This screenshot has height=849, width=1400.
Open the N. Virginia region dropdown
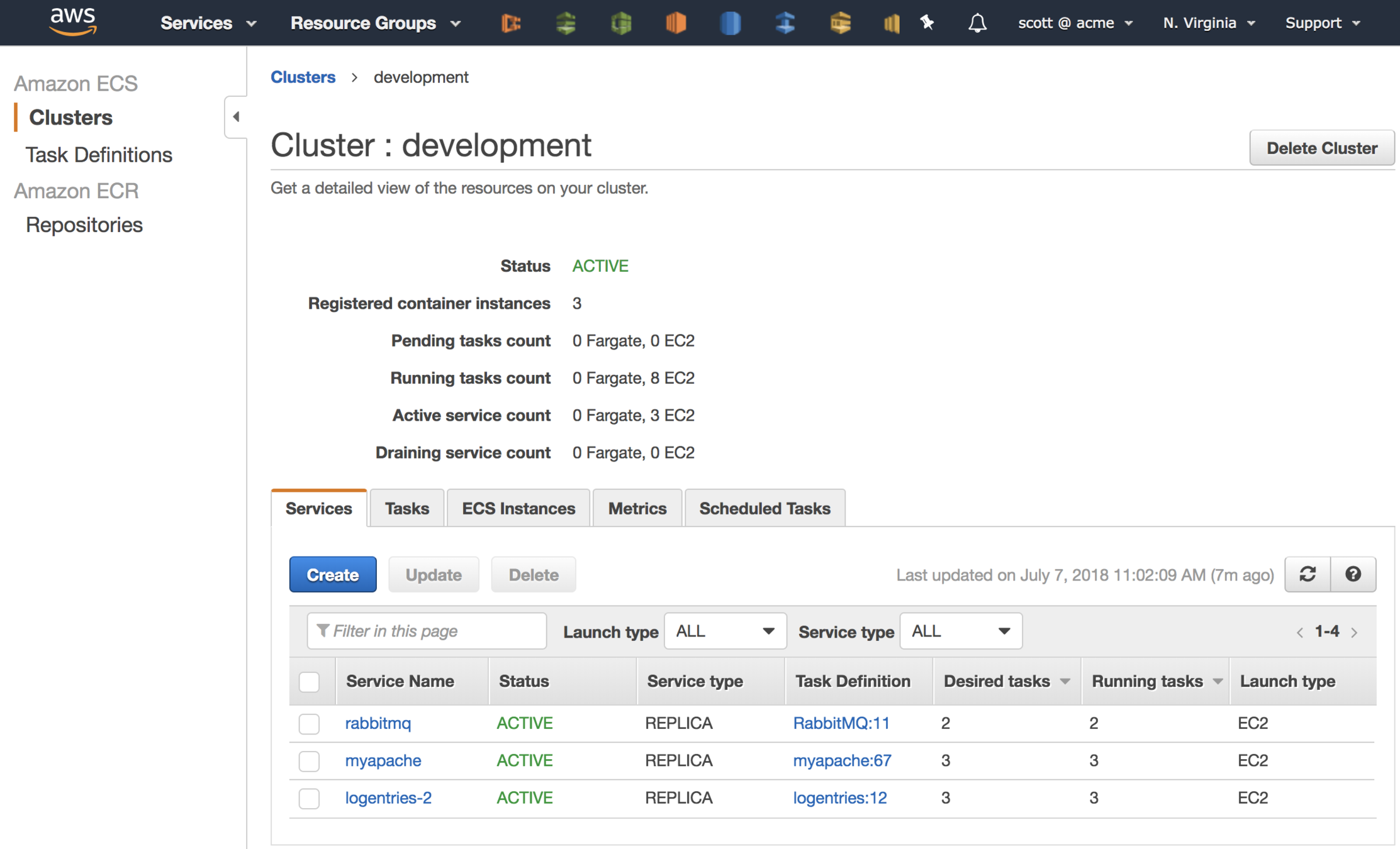pos(1209,23)
